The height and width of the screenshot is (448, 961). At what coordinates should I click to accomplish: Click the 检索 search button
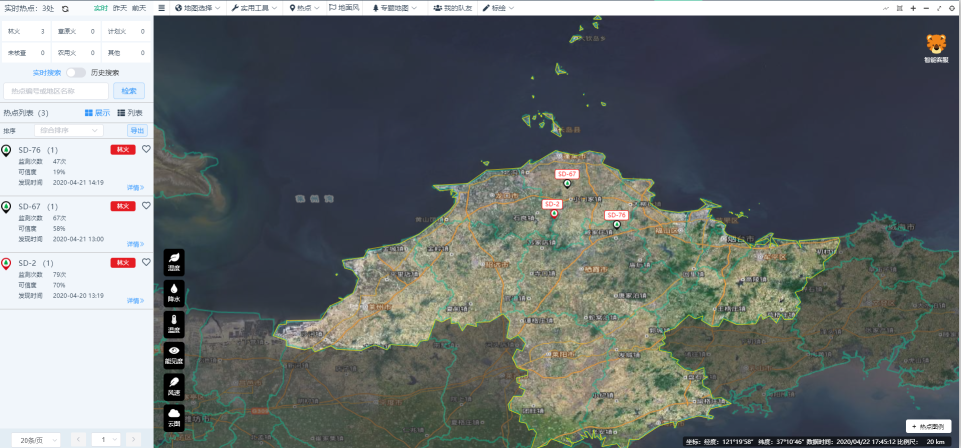tap(130, 91)
